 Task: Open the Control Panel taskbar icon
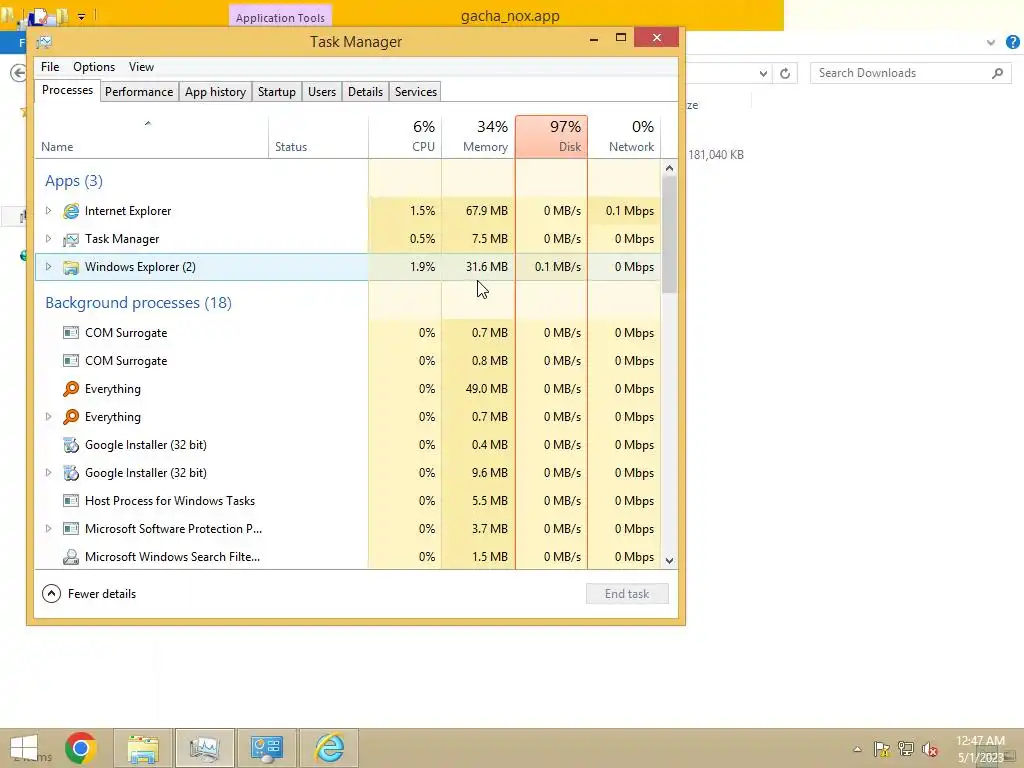(x=266, y=748)
